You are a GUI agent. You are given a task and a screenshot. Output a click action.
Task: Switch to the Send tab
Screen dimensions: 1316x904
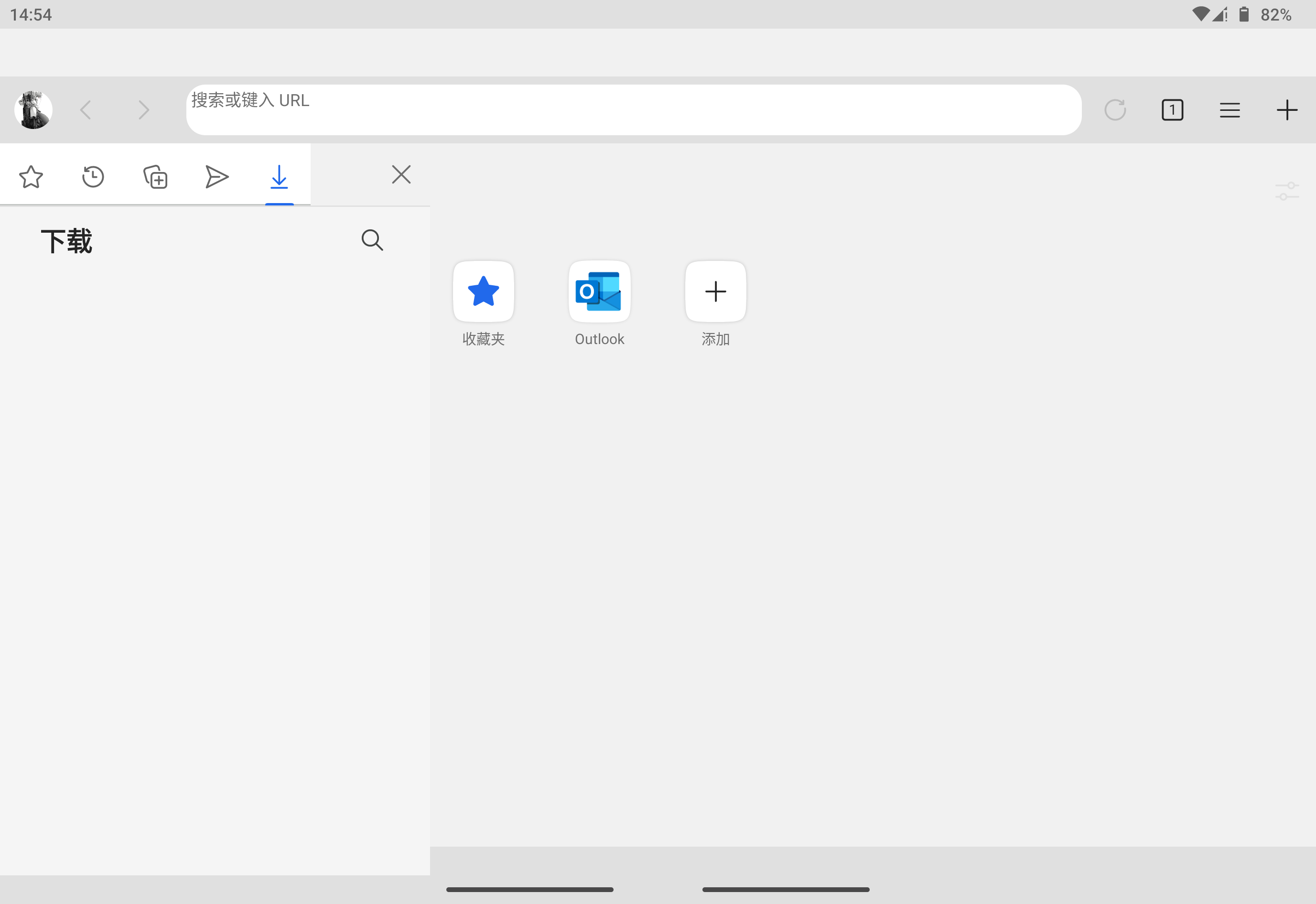point(217,177)
